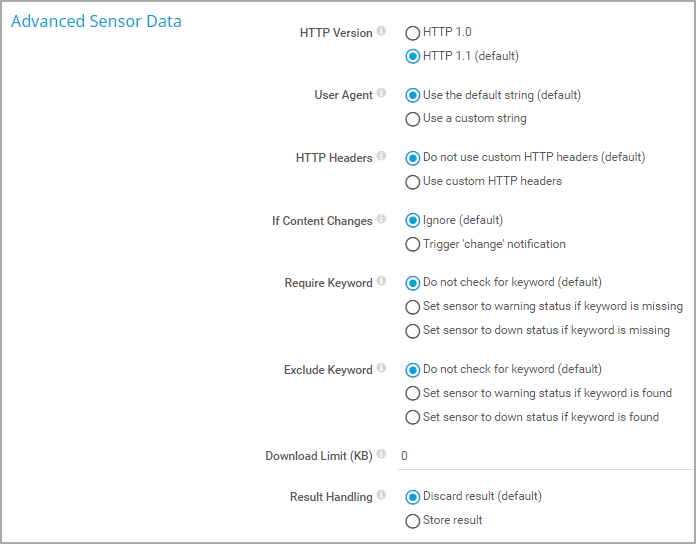Click the Download Limit (KB) input field
This screenshot has height=544, width=696.
pos(546,456)
